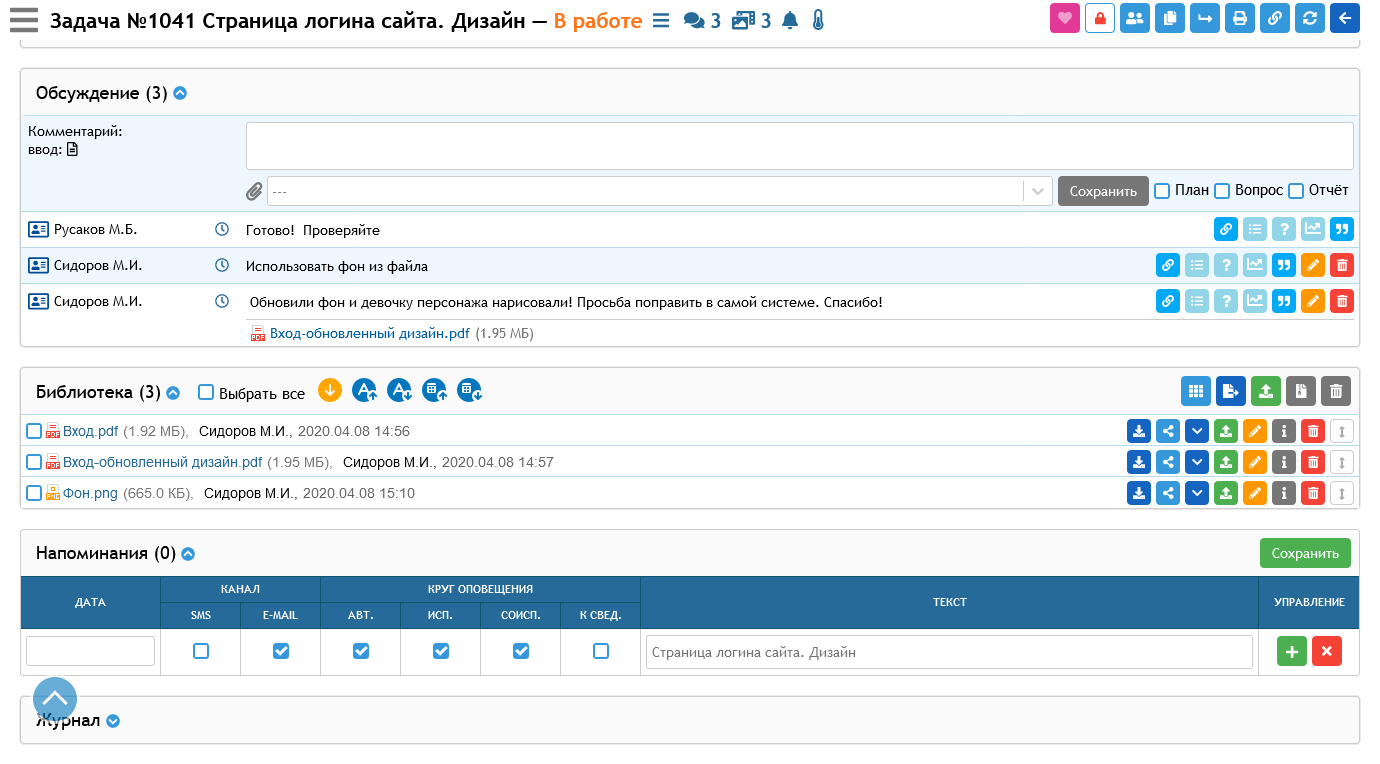Viewport: 1380px width, 764px height.
Task: Click the orange download-all arrow in Библиотека
Action: coord(330,390)
